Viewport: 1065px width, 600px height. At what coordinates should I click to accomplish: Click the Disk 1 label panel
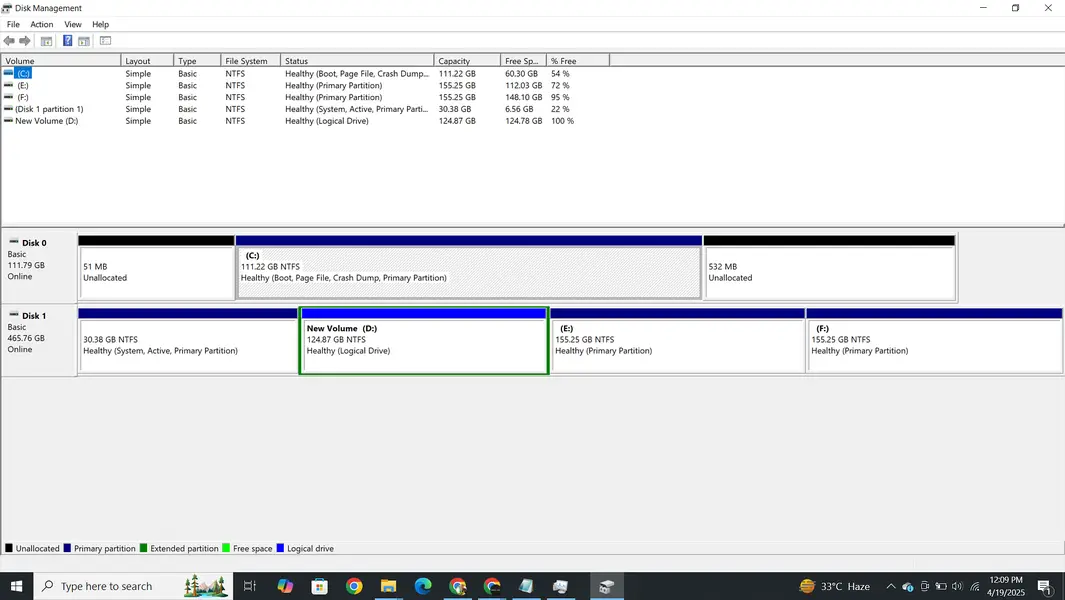[39, 340]
